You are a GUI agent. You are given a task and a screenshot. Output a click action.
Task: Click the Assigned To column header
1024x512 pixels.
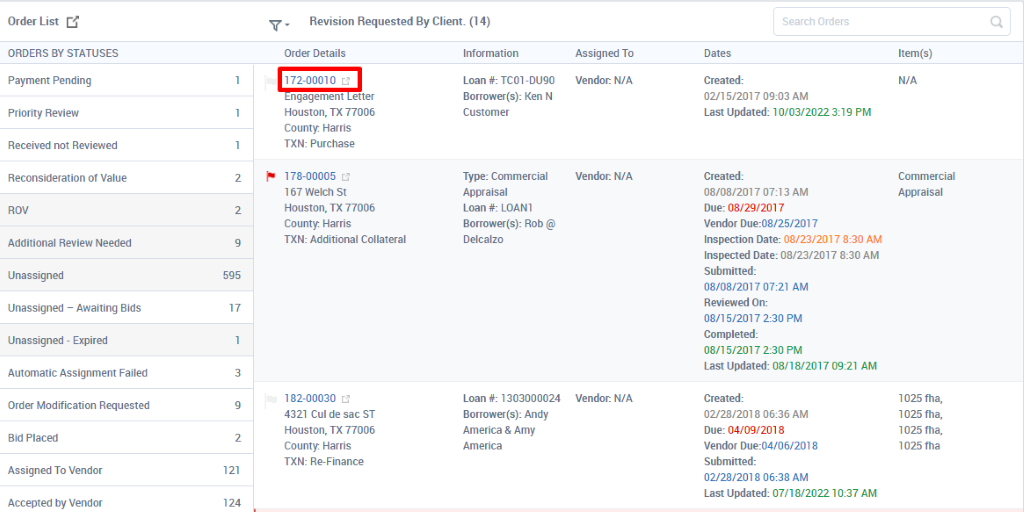coord(604,53)
